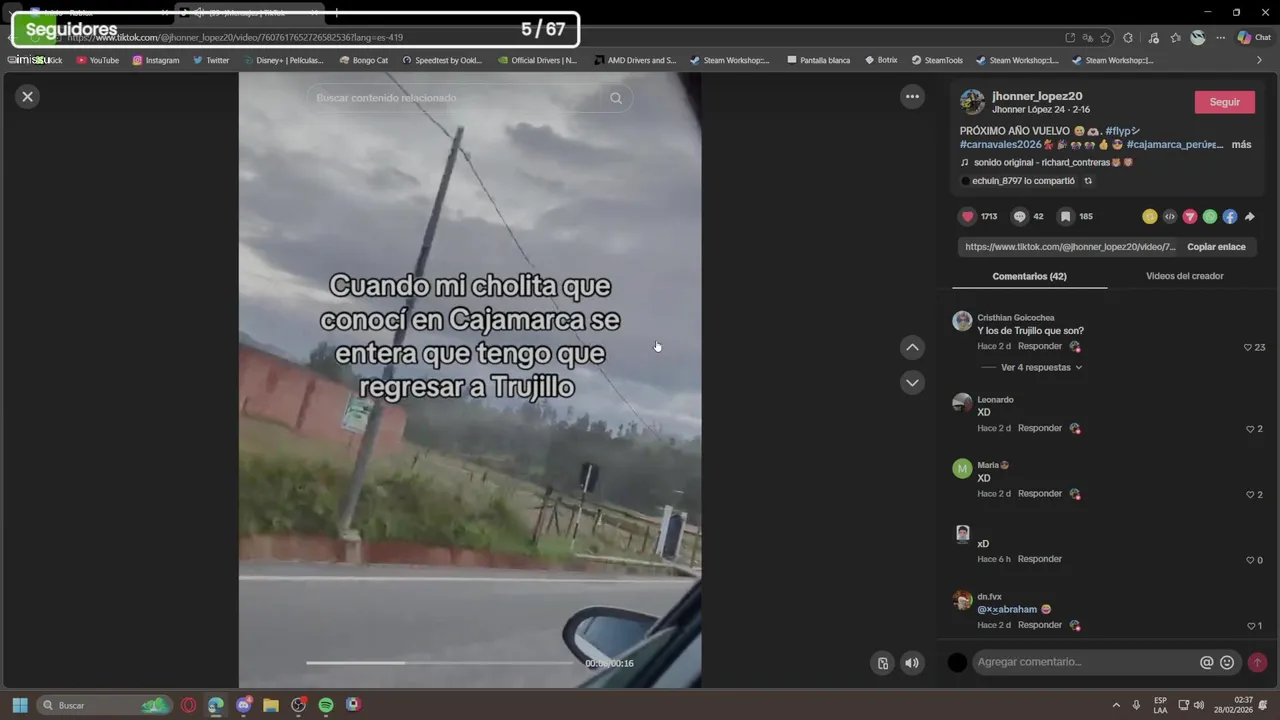
Task: Open the emoji picker in the comment box
Action: [1227, 662]
